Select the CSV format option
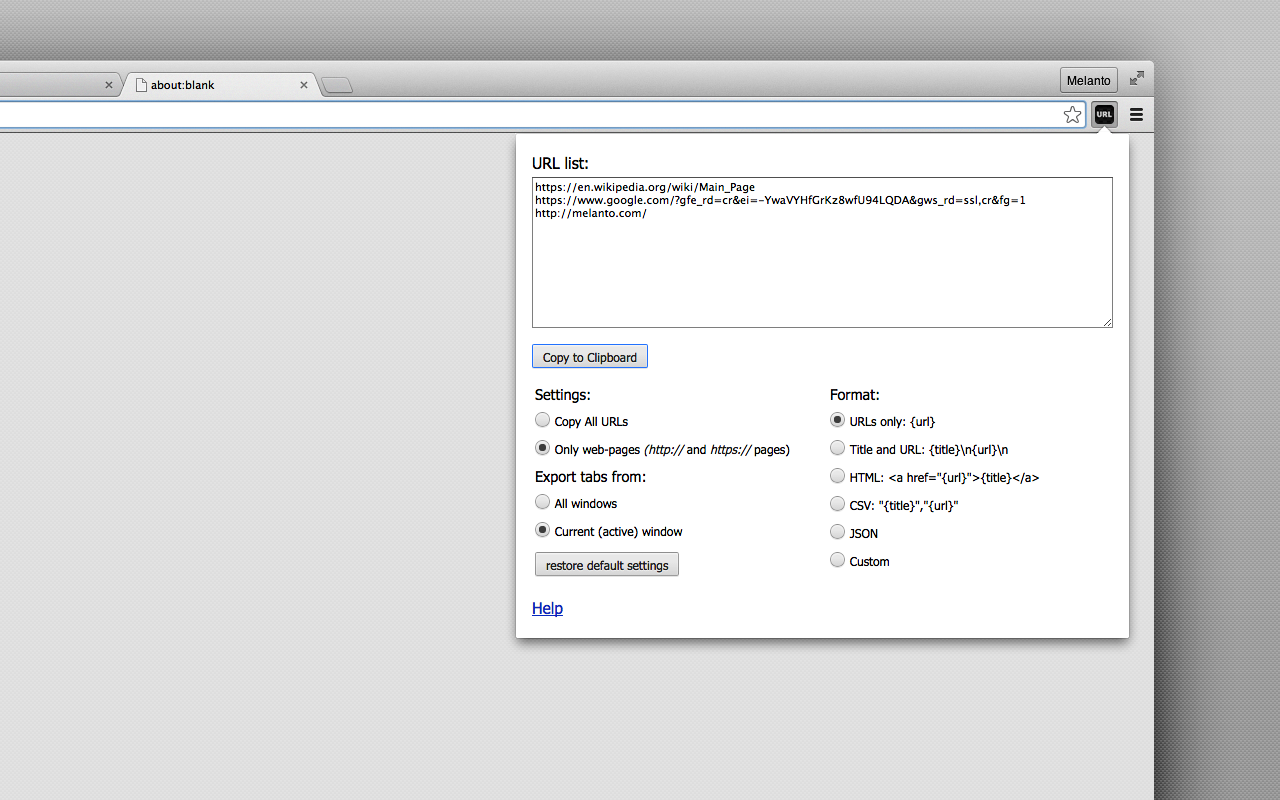Screen dimensions: 1280x800 click(x=837, y=504)
